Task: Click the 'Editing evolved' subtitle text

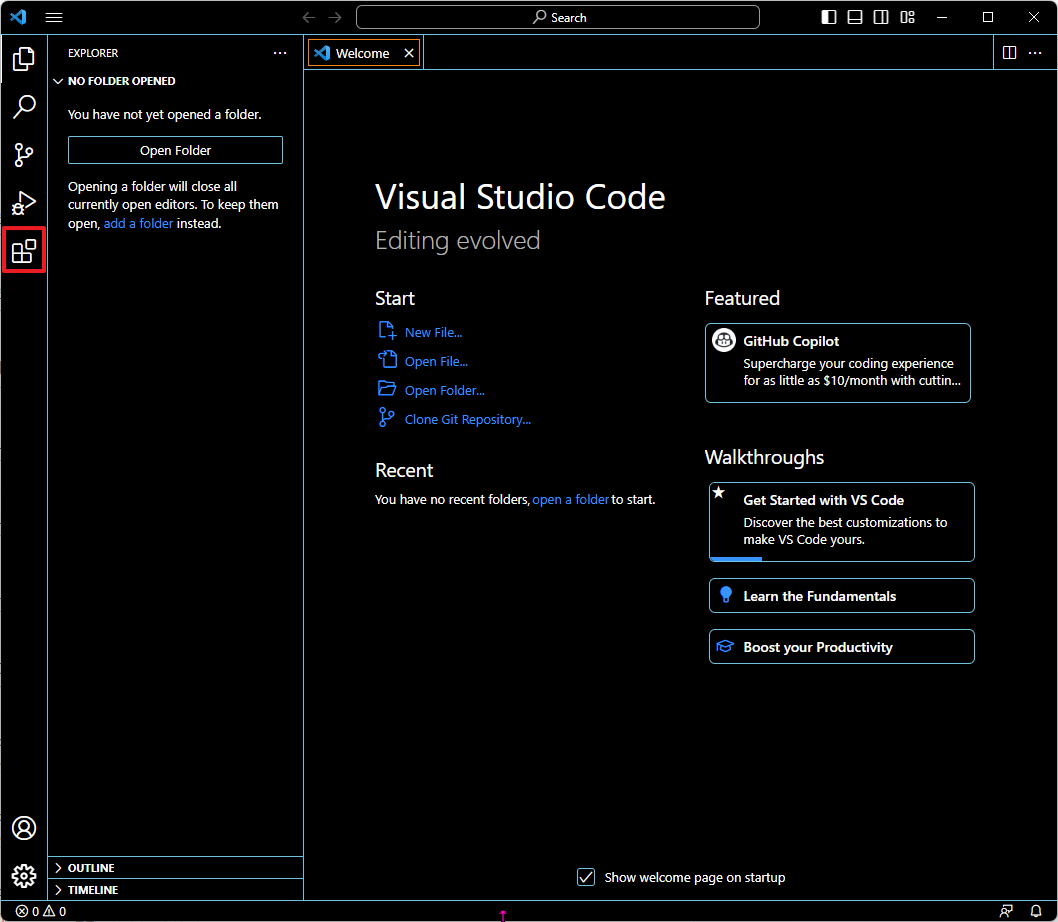Action: click(x=457, y=241)
